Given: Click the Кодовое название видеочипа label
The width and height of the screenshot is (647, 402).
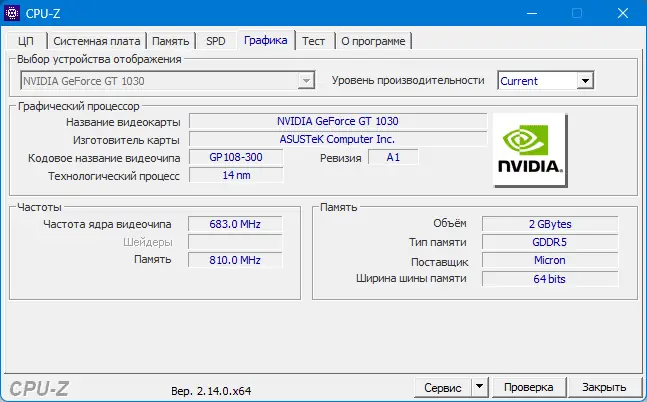Looking at the screenshot, I should pos(104,158).
